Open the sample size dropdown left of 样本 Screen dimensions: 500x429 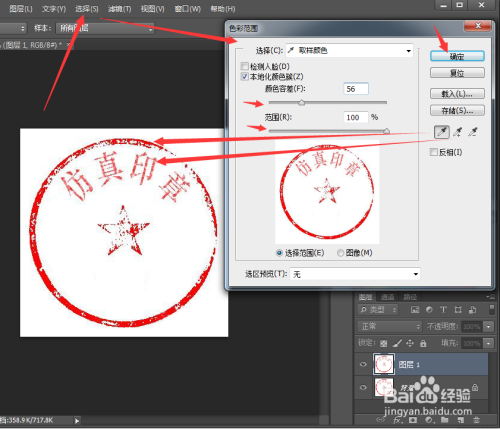click(13, 28)
